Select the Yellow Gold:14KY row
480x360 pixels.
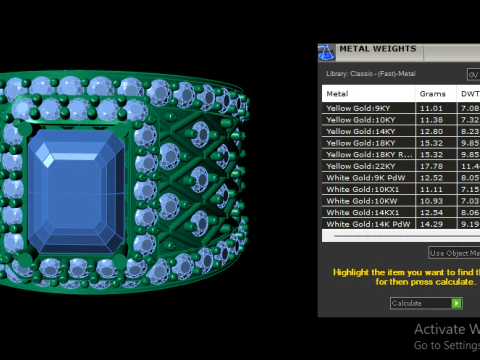[401, 131]
